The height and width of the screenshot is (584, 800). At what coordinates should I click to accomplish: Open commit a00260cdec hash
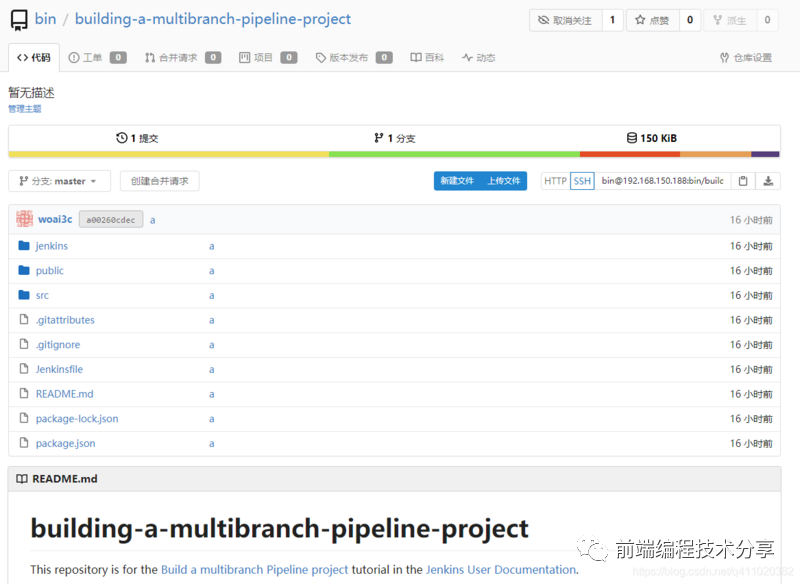(x=111, y=220)
